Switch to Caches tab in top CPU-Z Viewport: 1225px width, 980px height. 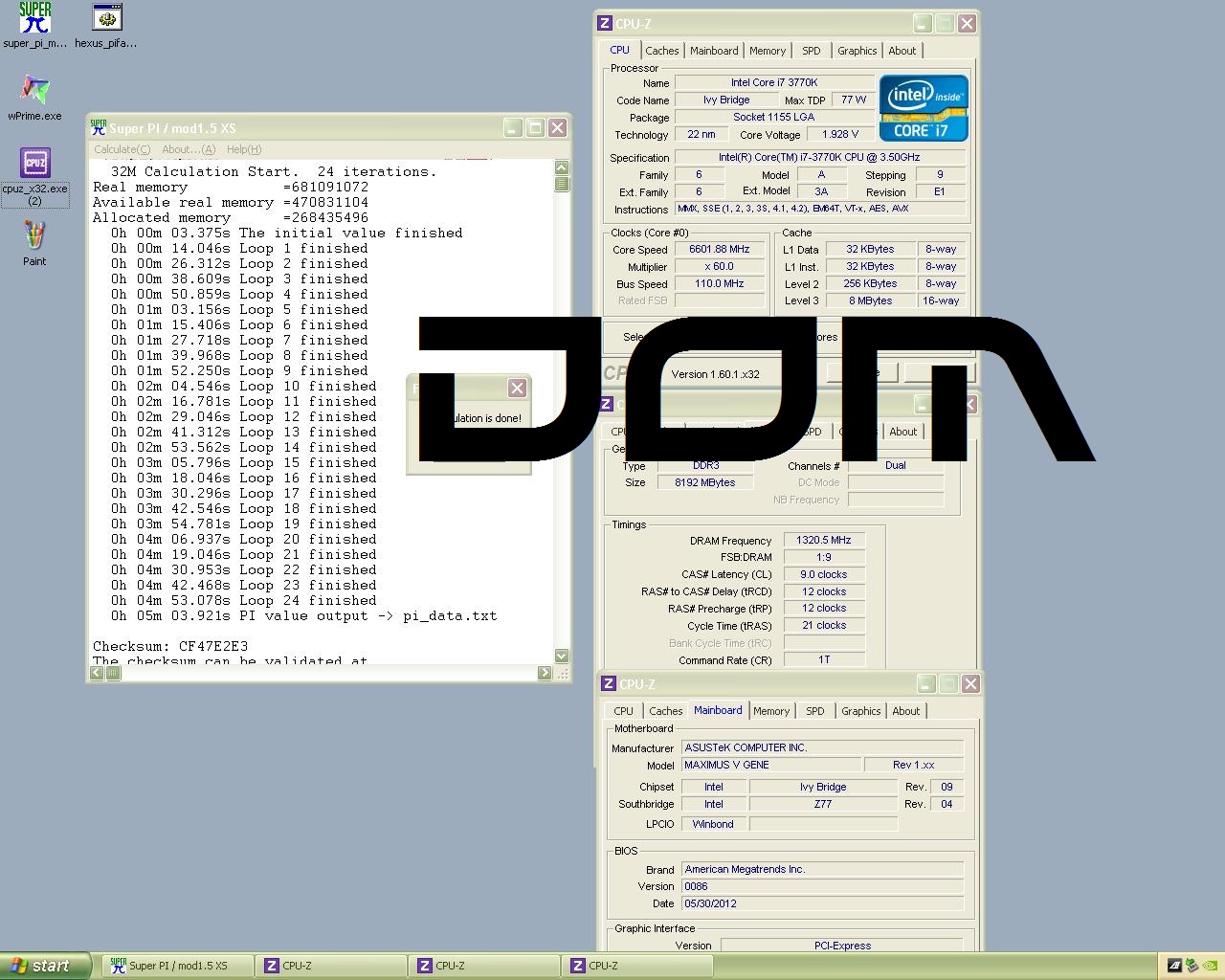[x=661, y=51]
